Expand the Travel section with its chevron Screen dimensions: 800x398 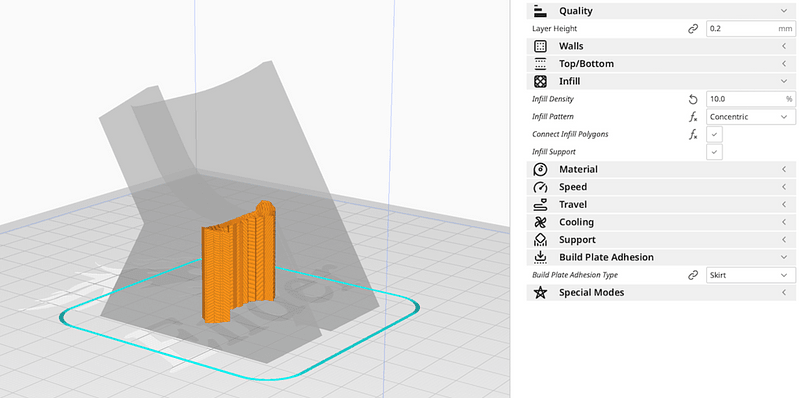tap(784, 205)
